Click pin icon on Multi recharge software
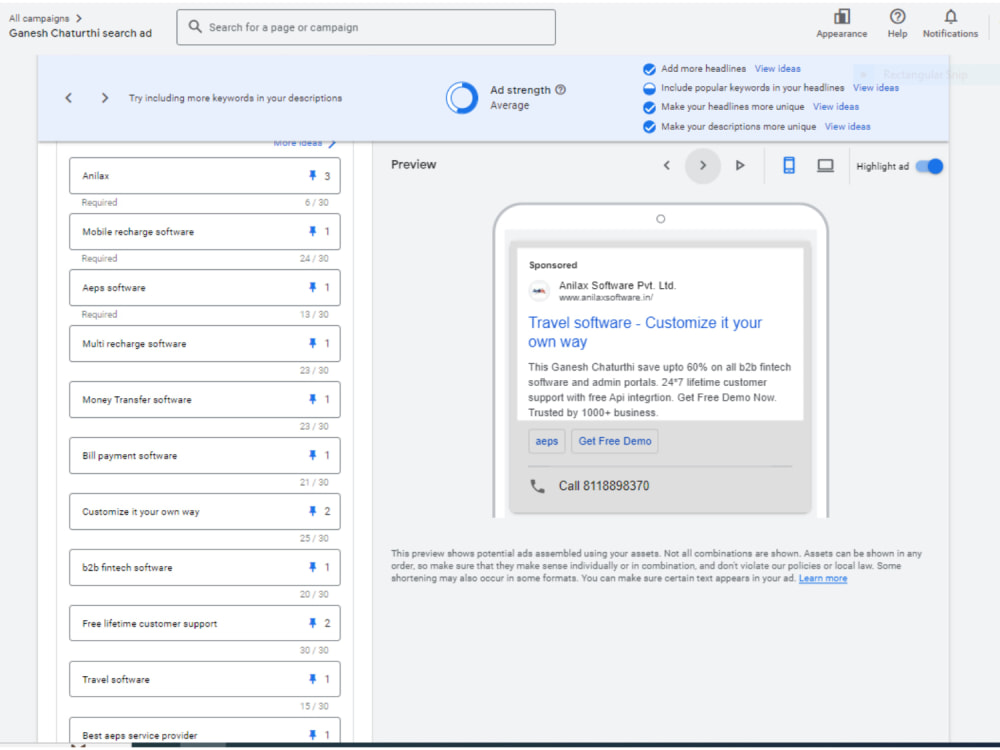Viewport: 1000px width, 750px height. coord(312,343)
